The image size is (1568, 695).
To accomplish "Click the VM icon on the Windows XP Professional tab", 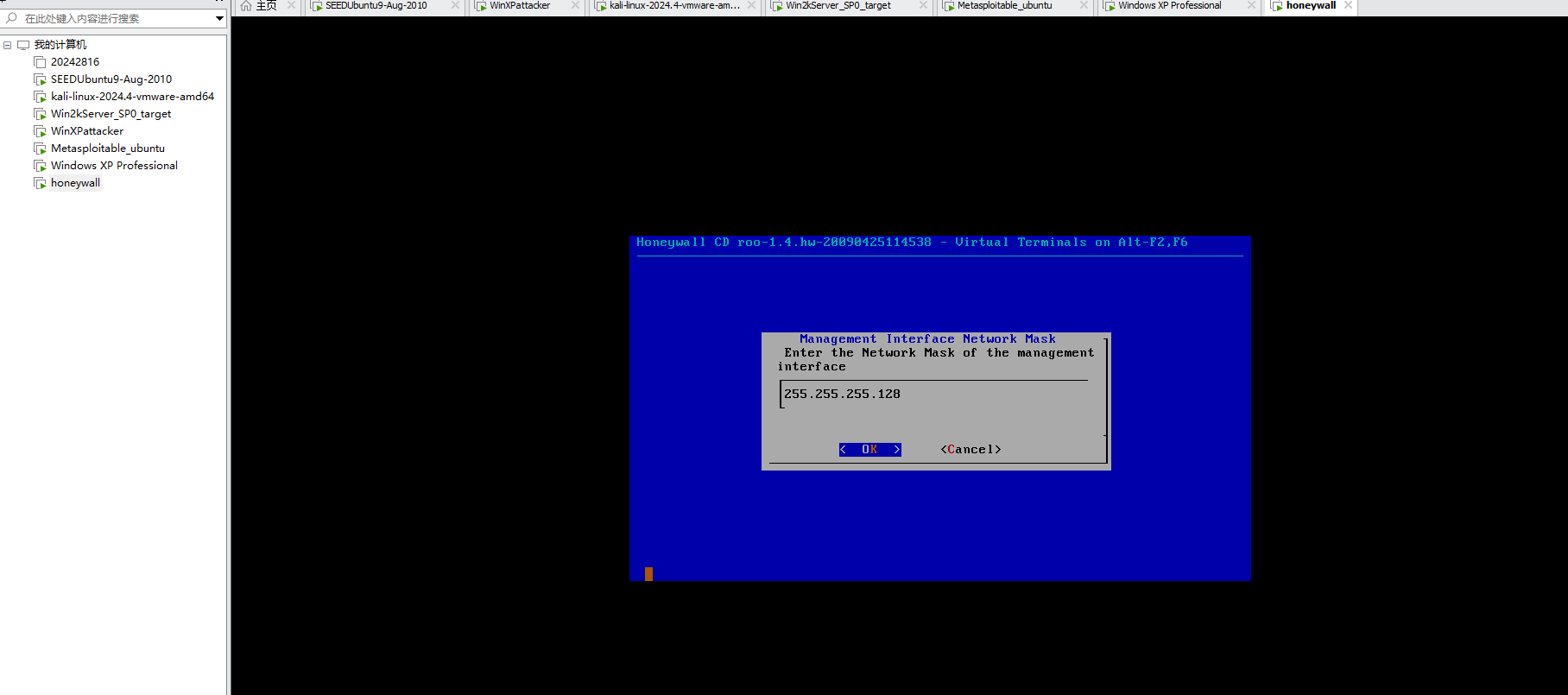I will pyautogui.click(x=1110, y=6).
